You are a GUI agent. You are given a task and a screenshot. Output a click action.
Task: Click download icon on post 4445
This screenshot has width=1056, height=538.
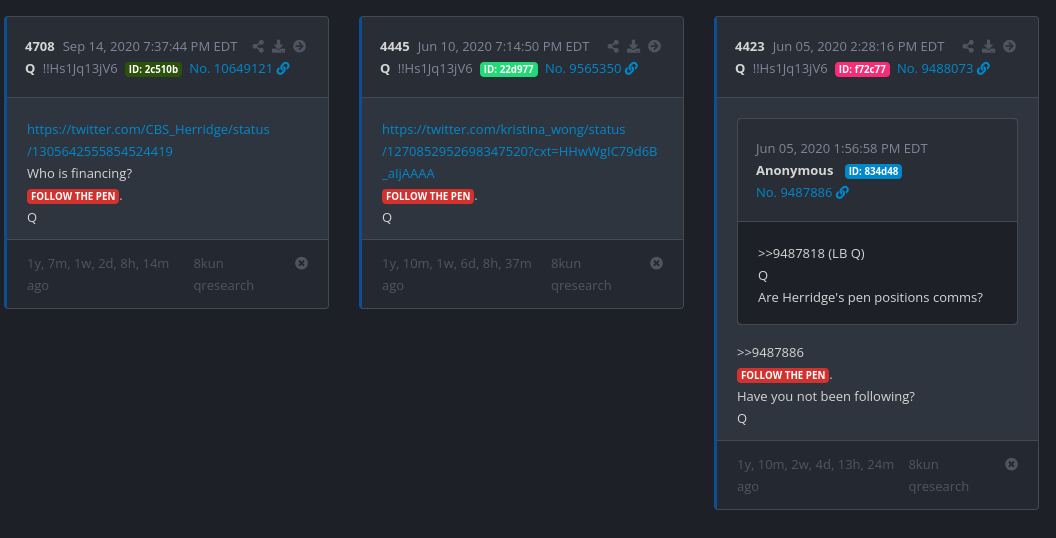point(634,46)
